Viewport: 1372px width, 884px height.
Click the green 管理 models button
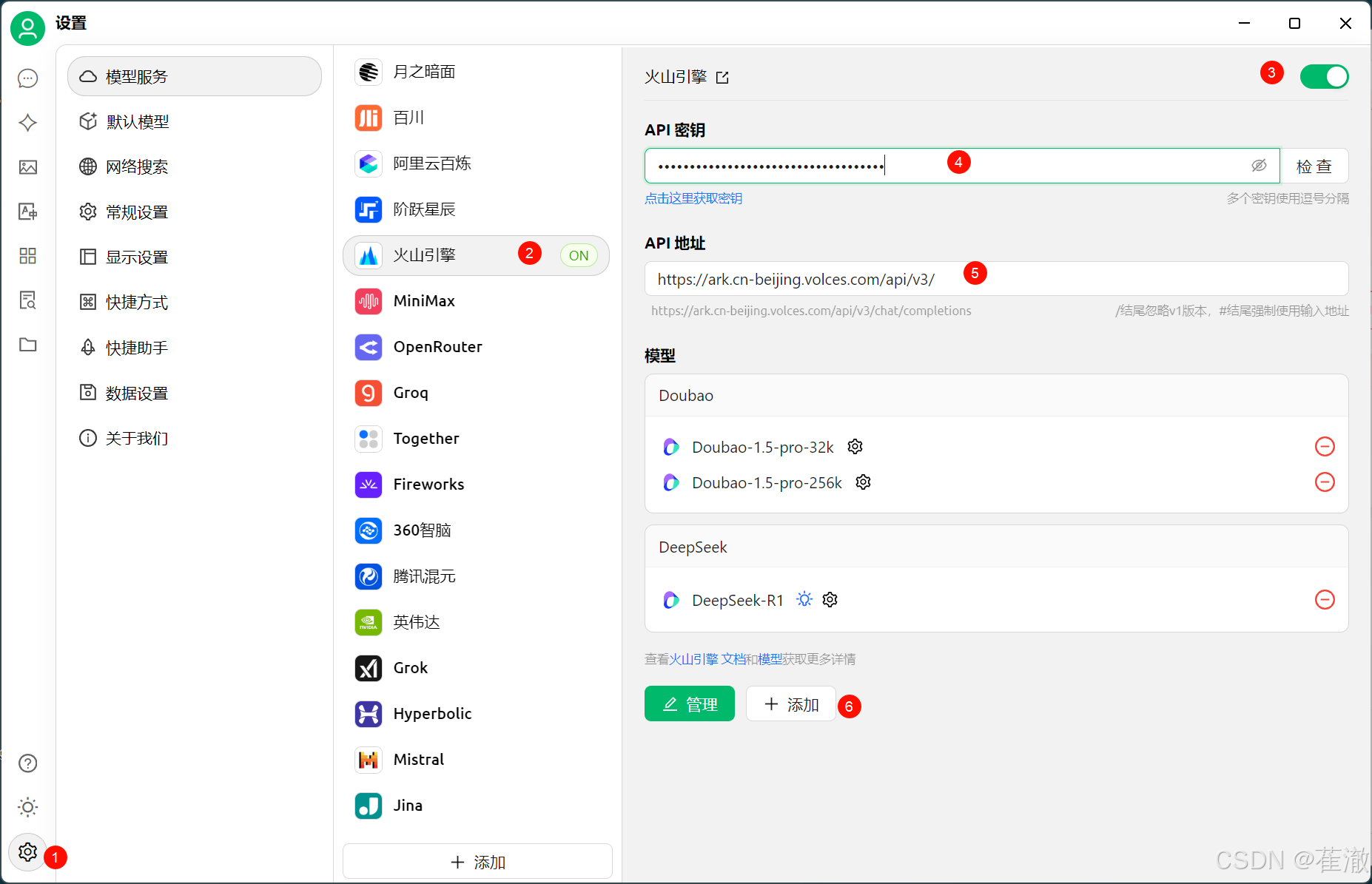point(690,704)
